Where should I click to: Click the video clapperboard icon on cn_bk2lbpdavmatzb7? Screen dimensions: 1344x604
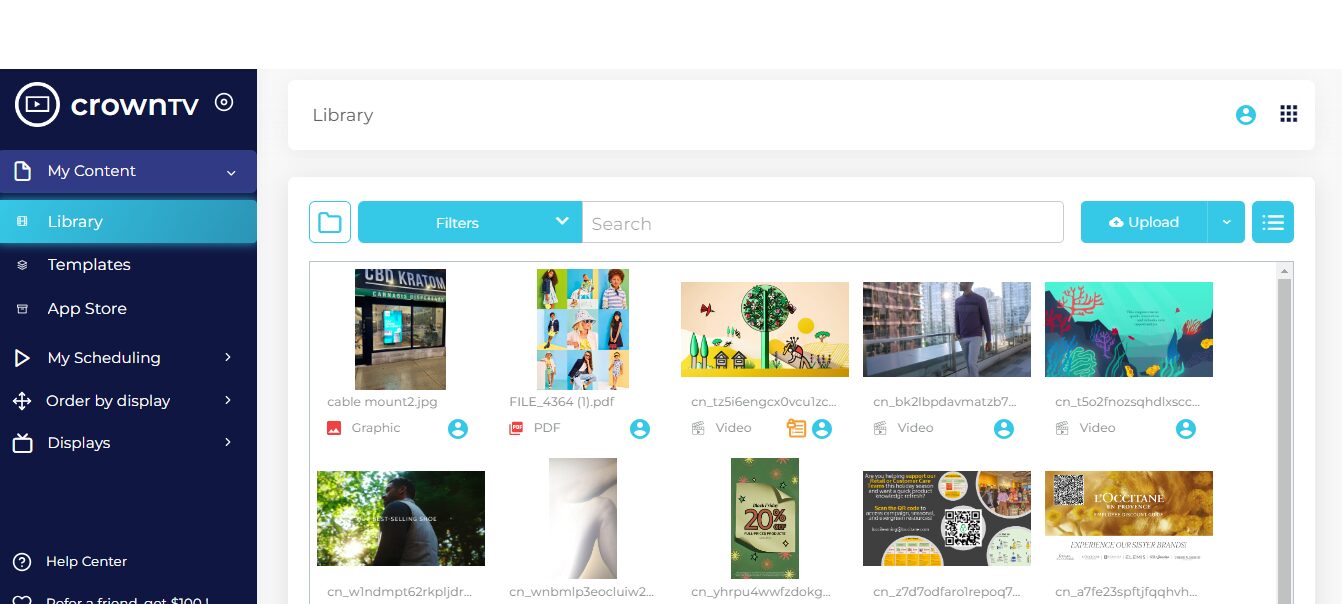(x=880, y=428)
